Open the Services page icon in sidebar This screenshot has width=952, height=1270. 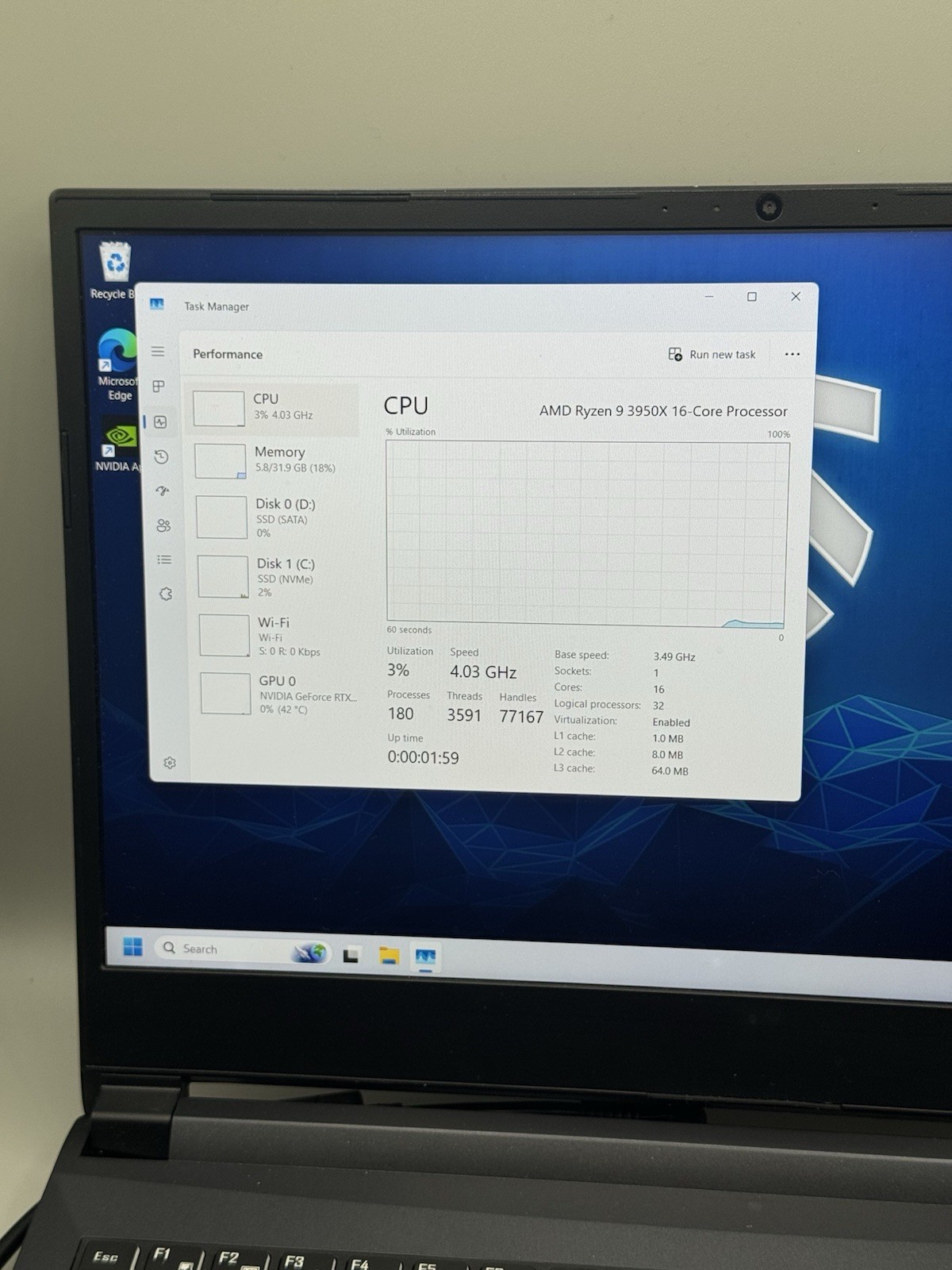(166, 594)
